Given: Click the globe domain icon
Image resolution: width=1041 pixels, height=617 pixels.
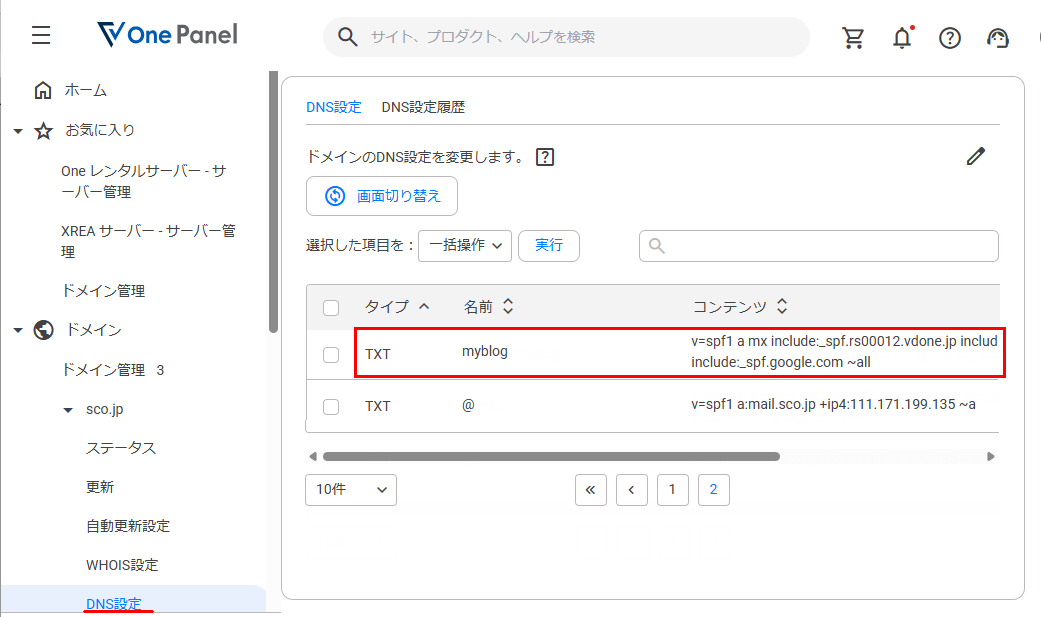Looking at the screenshot, I should pos(44,329).
